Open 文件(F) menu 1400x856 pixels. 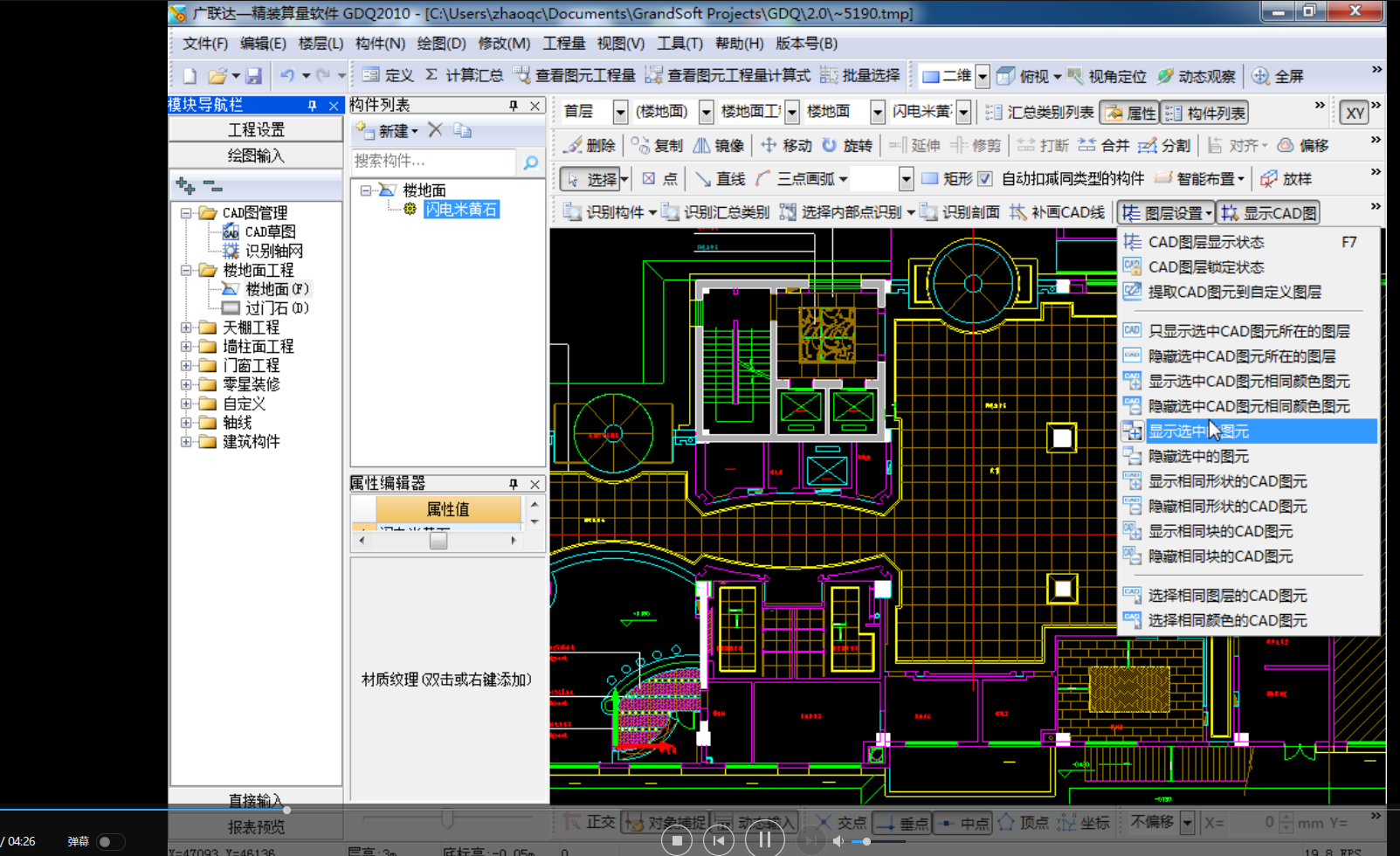pos(205,44)
